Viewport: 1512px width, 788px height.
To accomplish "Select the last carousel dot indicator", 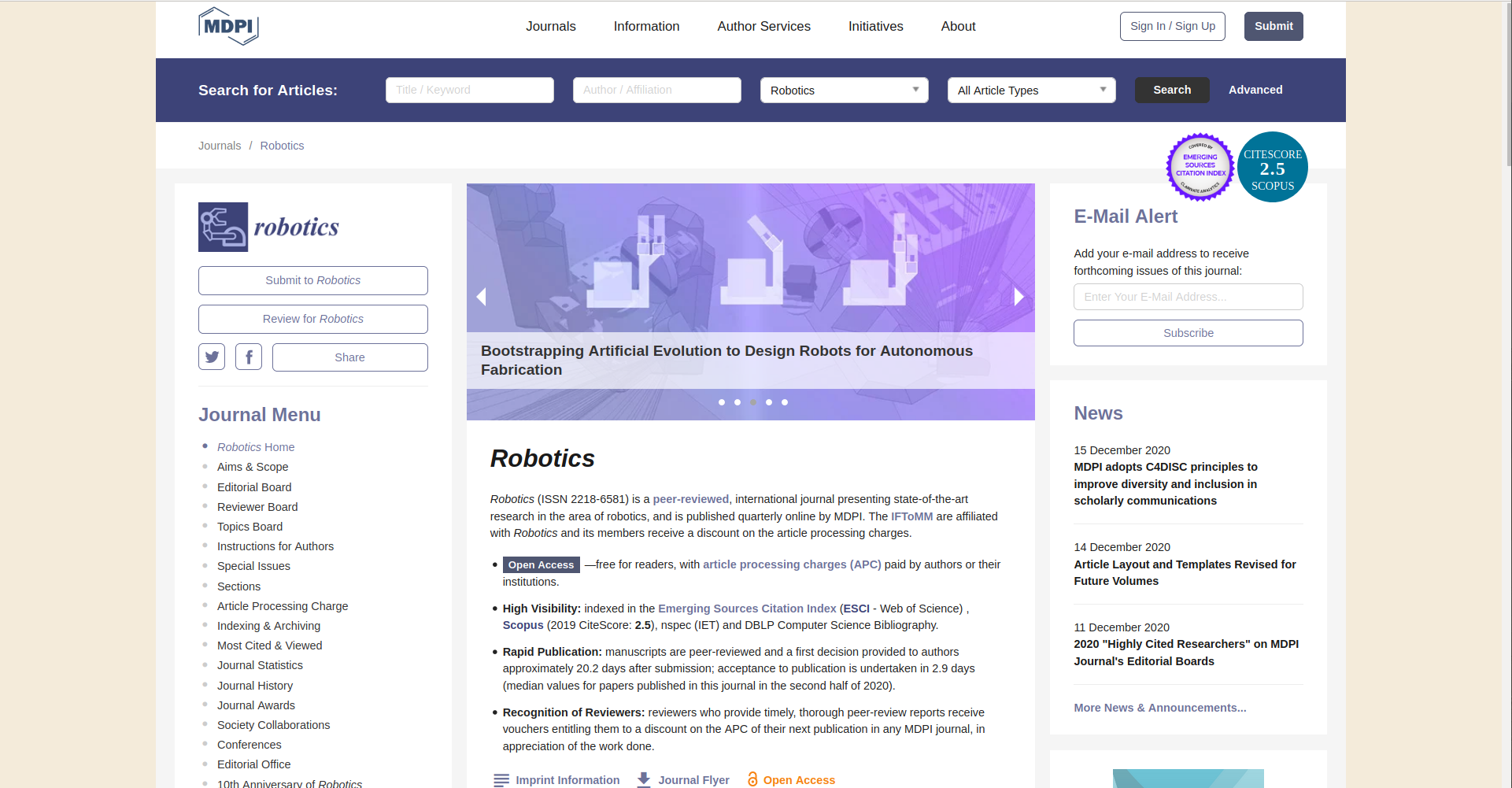I will coord(785,402).
